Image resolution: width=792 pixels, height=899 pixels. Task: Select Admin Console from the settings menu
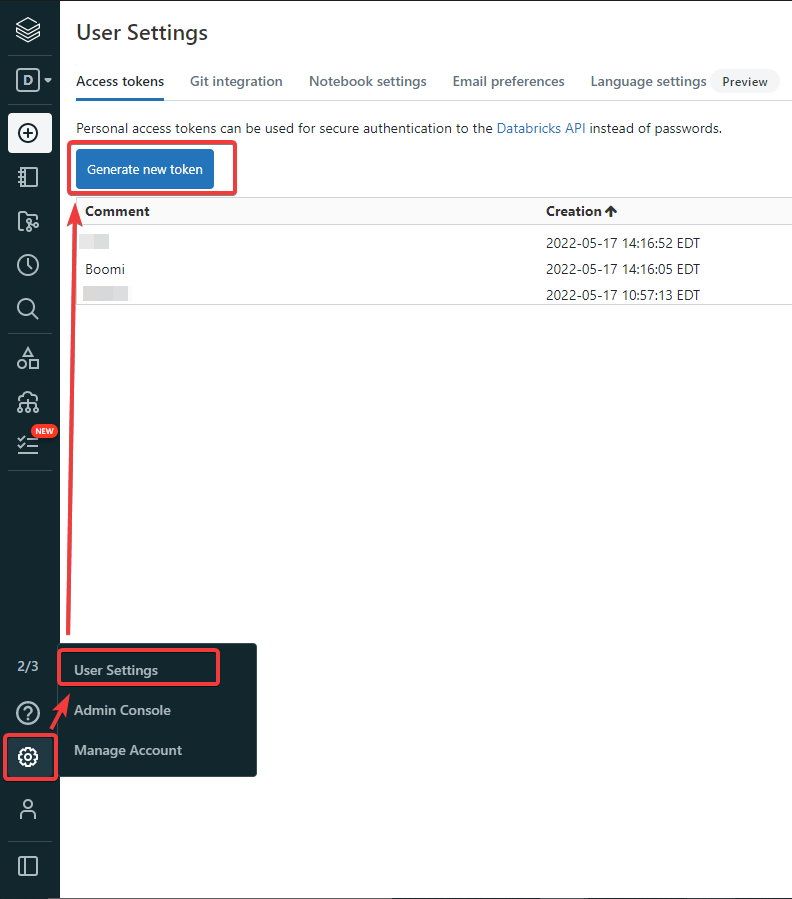(122, 710)
